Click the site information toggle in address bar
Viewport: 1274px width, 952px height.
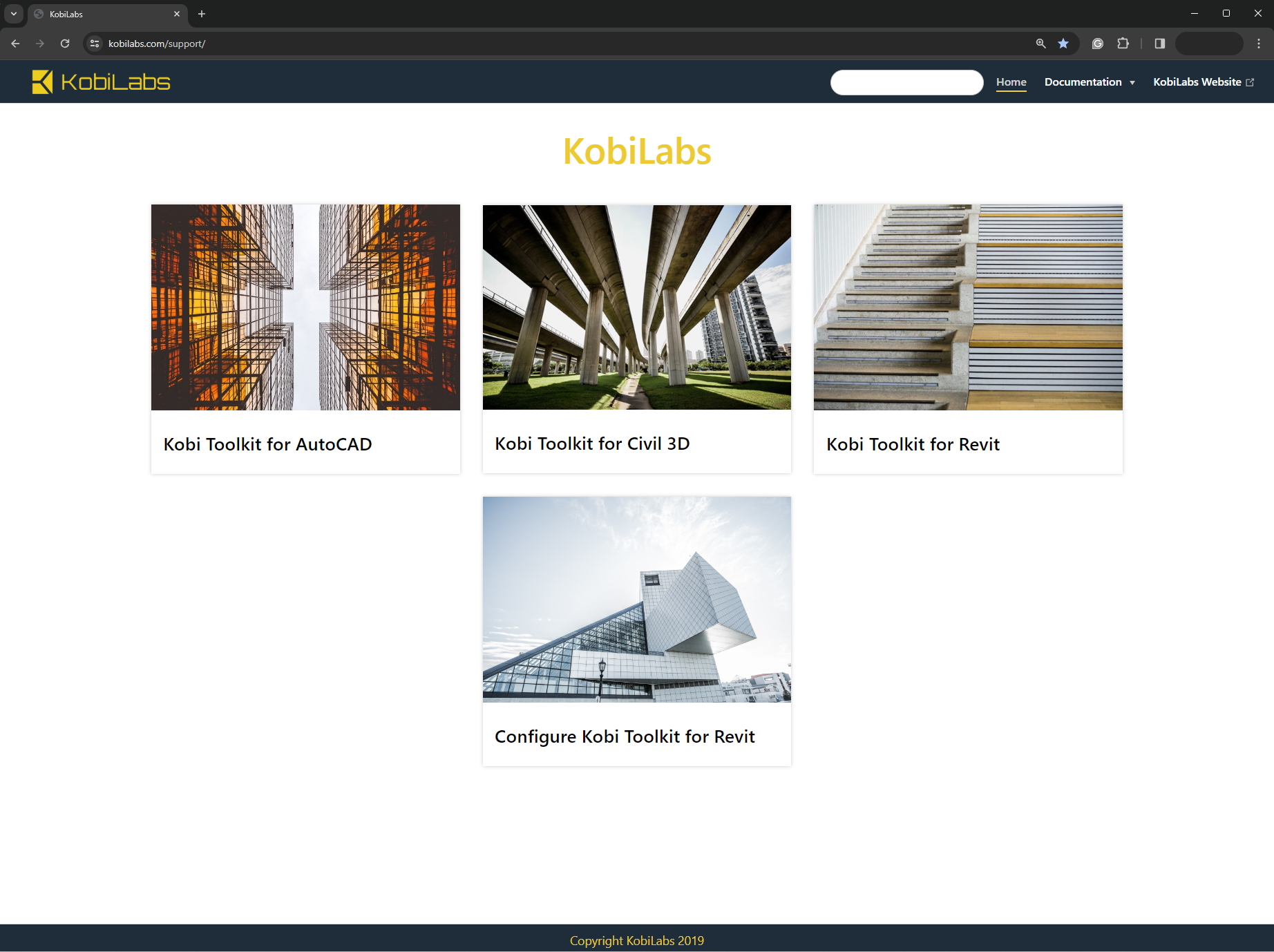(93, 43)
